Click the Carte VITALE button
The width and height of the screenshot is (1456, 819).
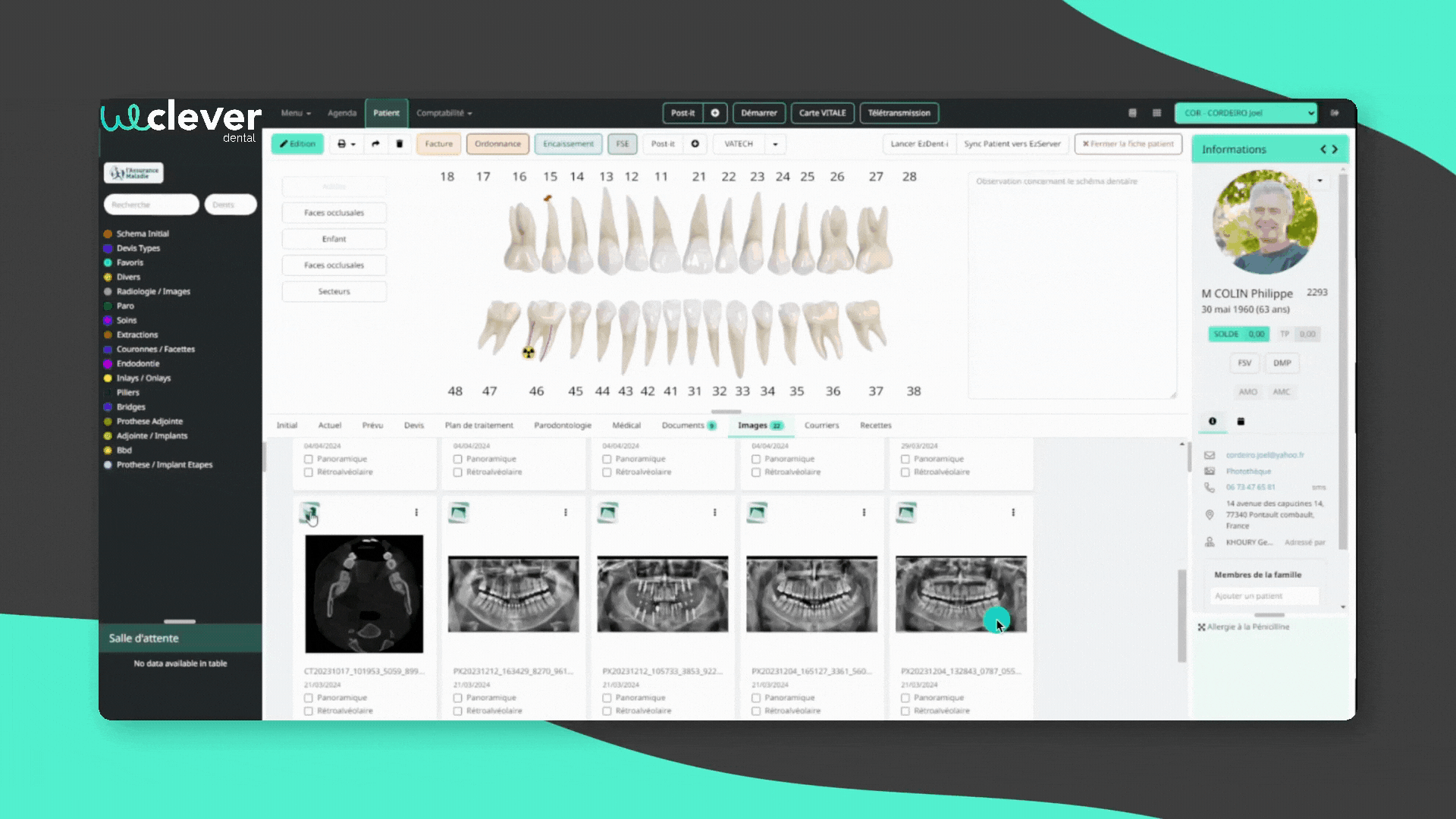click(823, 113)
